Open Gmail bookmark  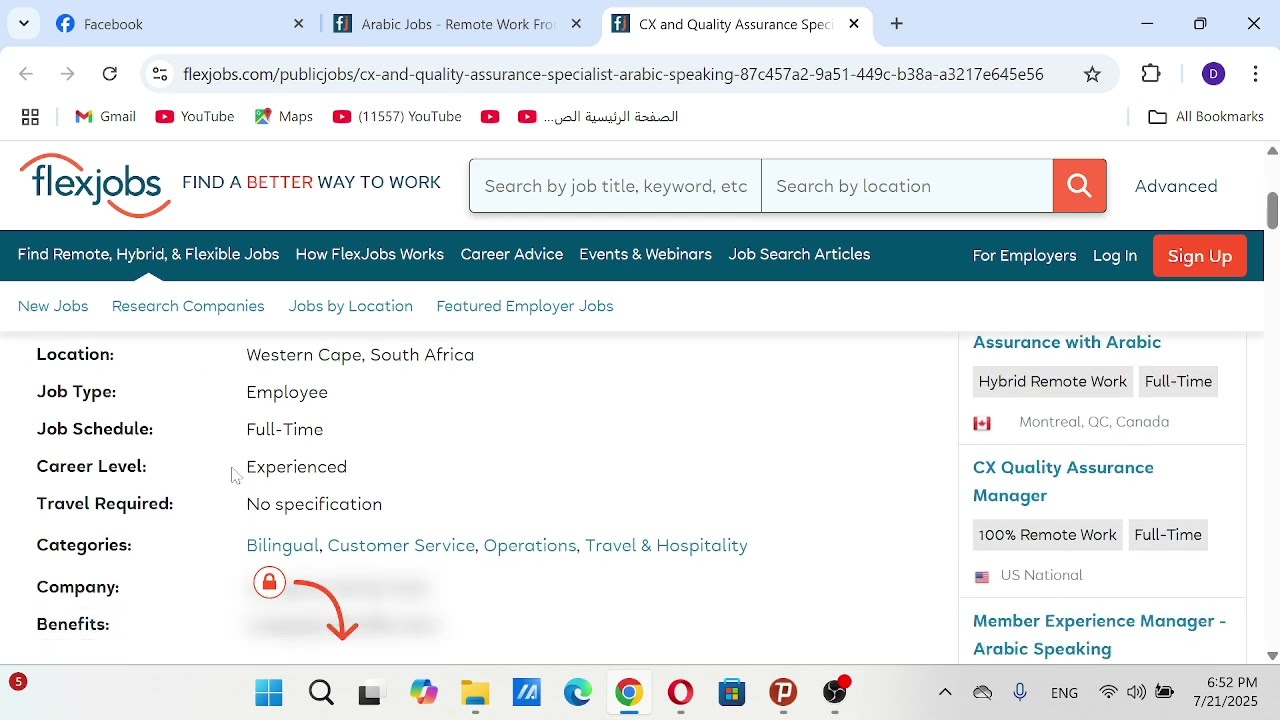click(x=106, y=117)
